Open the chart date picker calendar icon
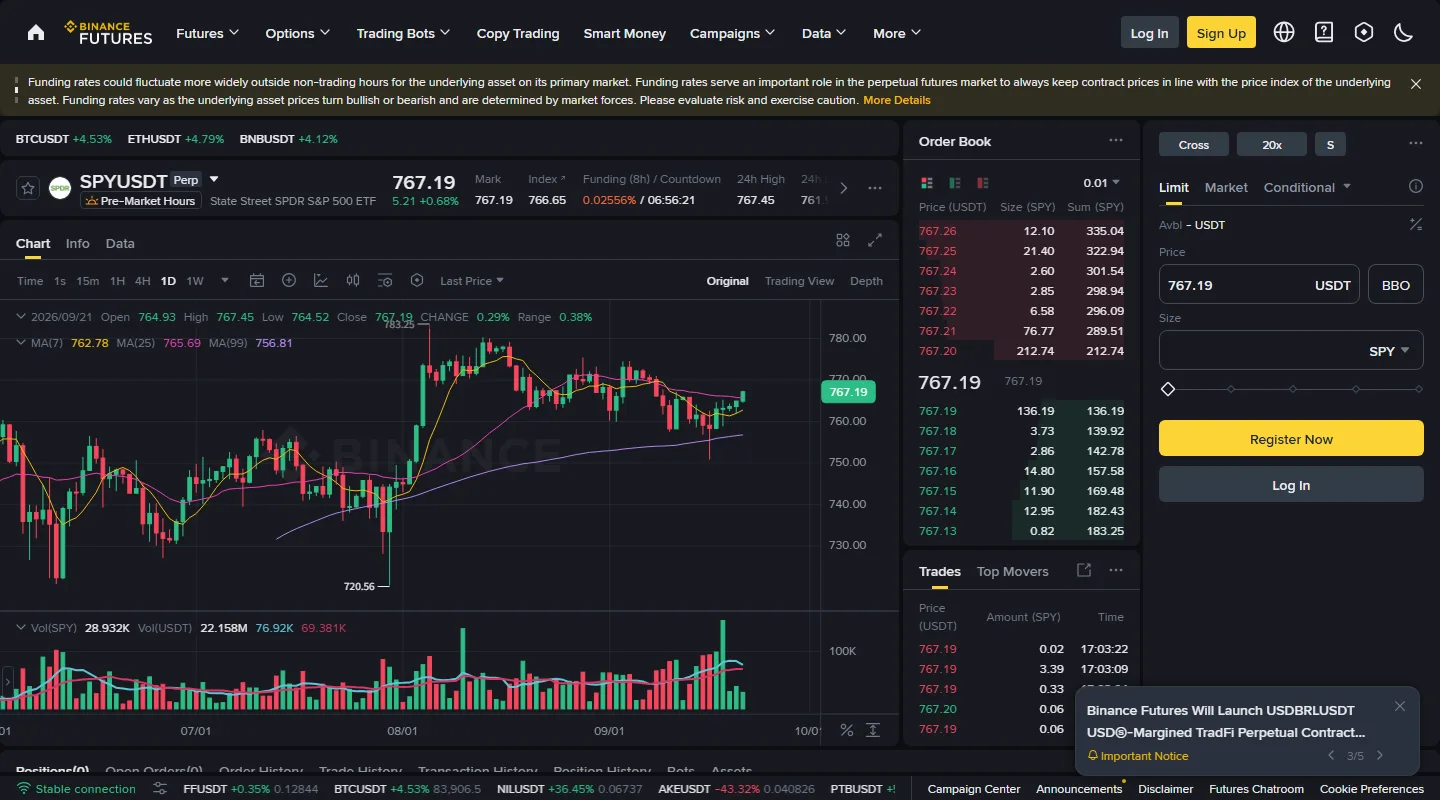The image size is (1440, 800). 257,281
